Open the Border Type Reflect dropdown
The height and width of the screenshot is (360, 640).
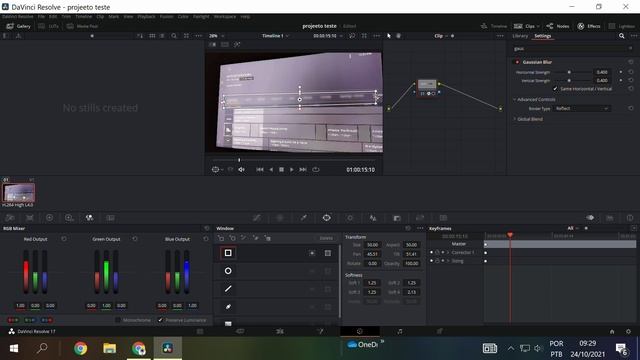tap(582, 109)
